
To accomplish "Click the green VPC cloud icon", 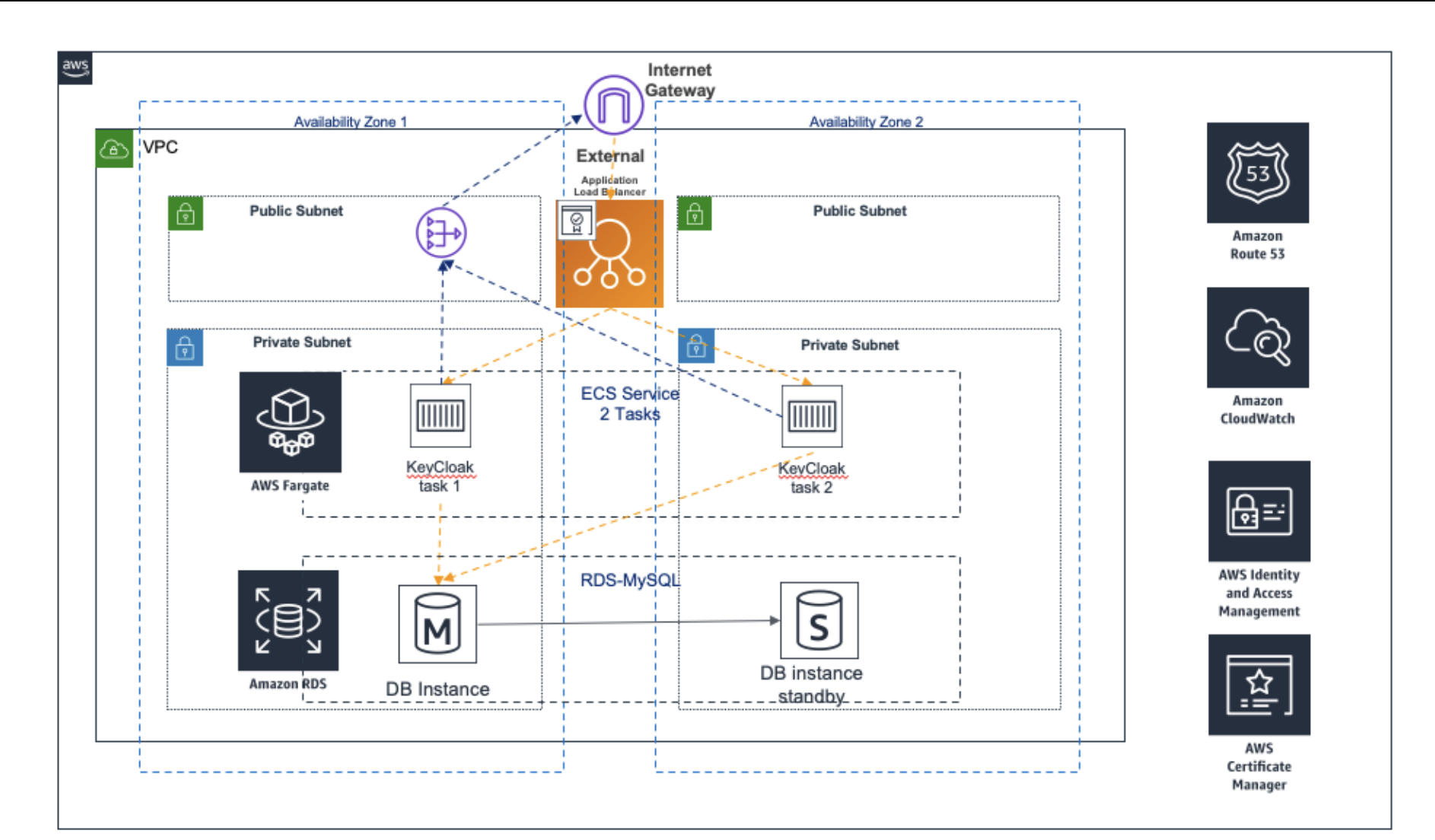I will tap(114, 148).
